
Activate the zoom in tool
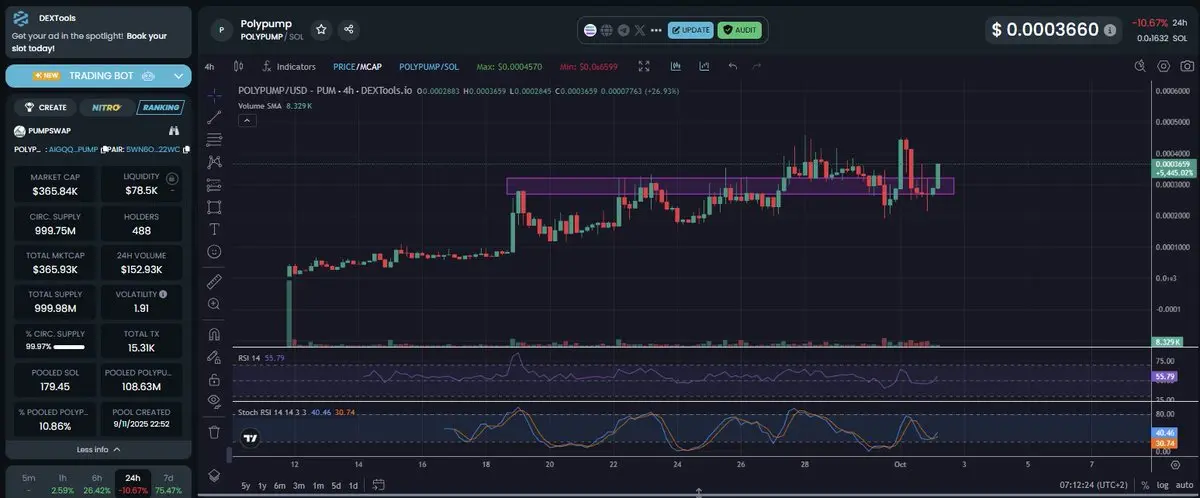click(x=214, y=303)
